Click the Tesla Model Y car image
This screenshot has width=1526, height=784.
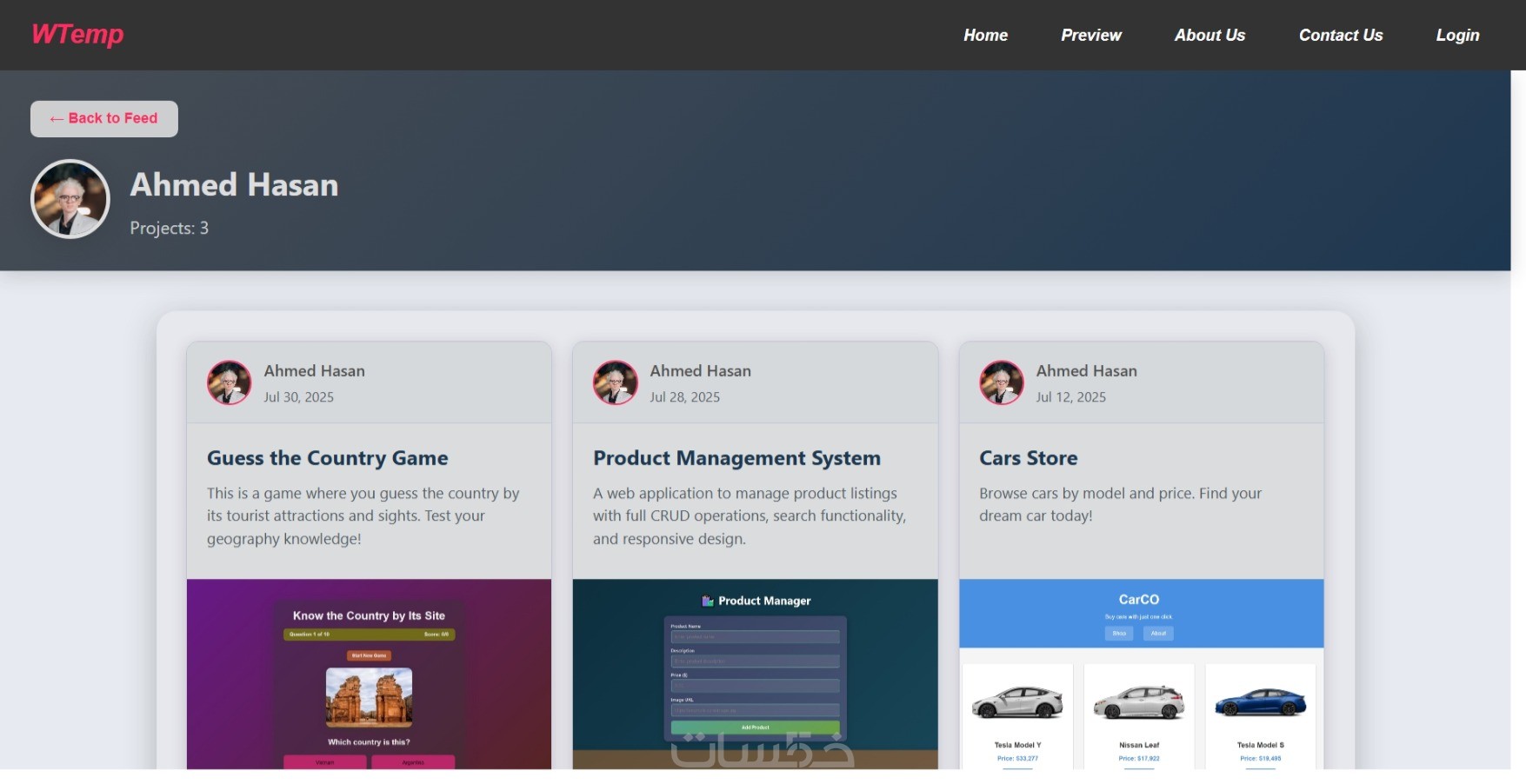[x=1017, y=702]
